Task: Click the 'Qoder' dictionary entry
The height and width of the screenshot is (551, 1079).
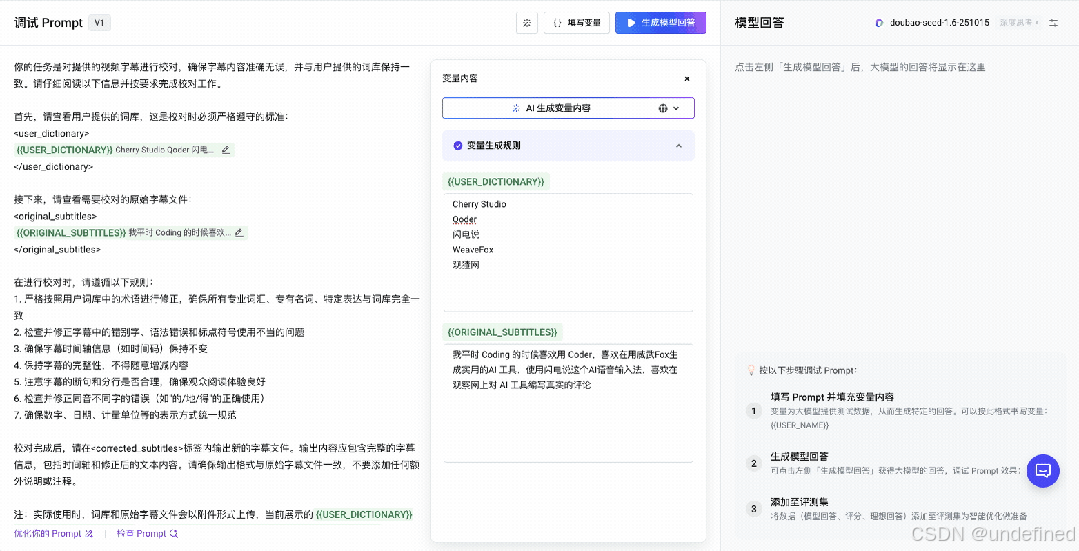Action: click(x=464, y=219)
